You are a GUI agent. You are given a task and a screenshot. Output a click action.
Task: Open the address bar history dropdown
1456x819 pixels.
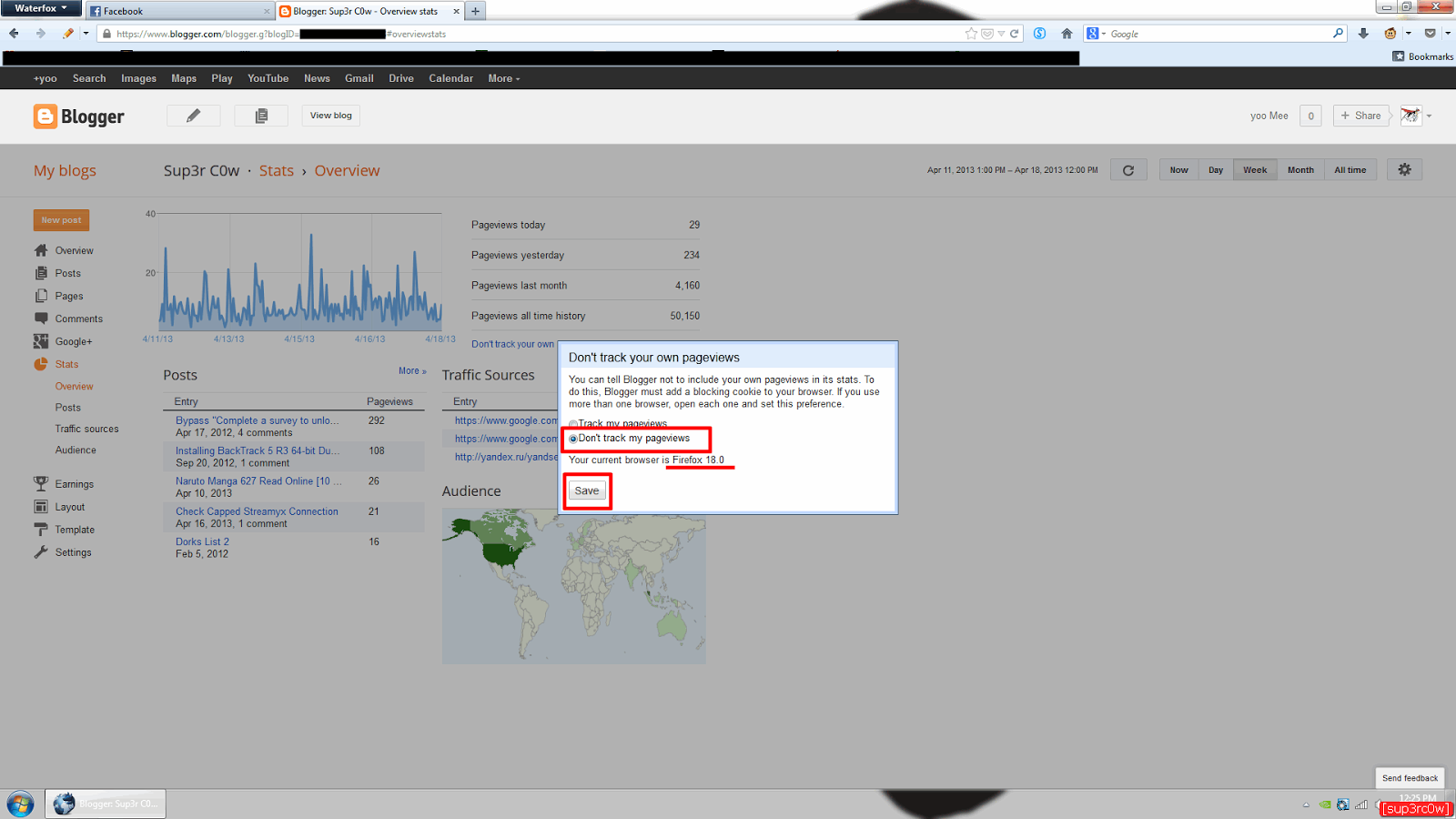pyautogui.click(x=1001, y=34)
